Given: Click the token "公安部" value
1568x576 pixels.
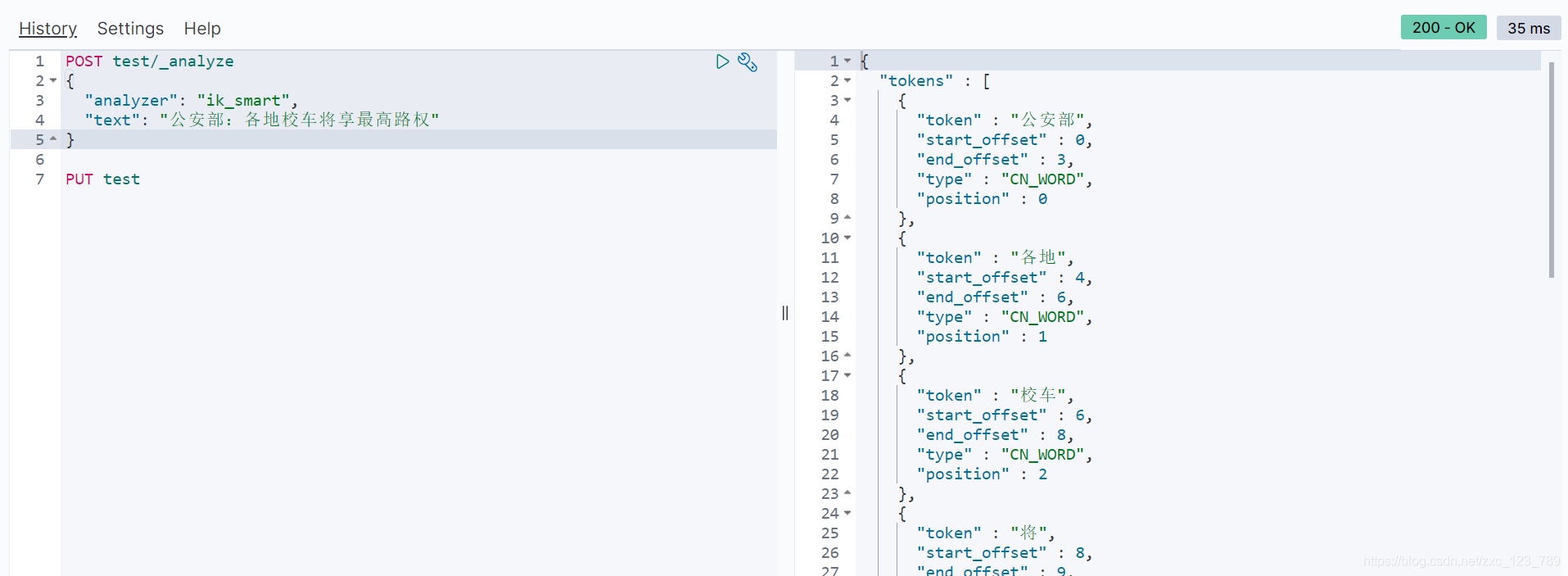Looking at the screenshot, I should [x=1049, y=120].
